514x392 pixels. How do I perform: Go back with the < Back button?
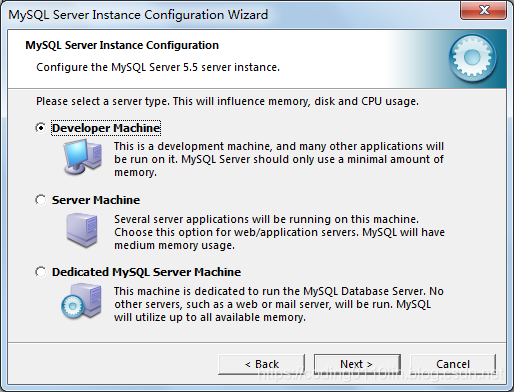coord(262,364)
